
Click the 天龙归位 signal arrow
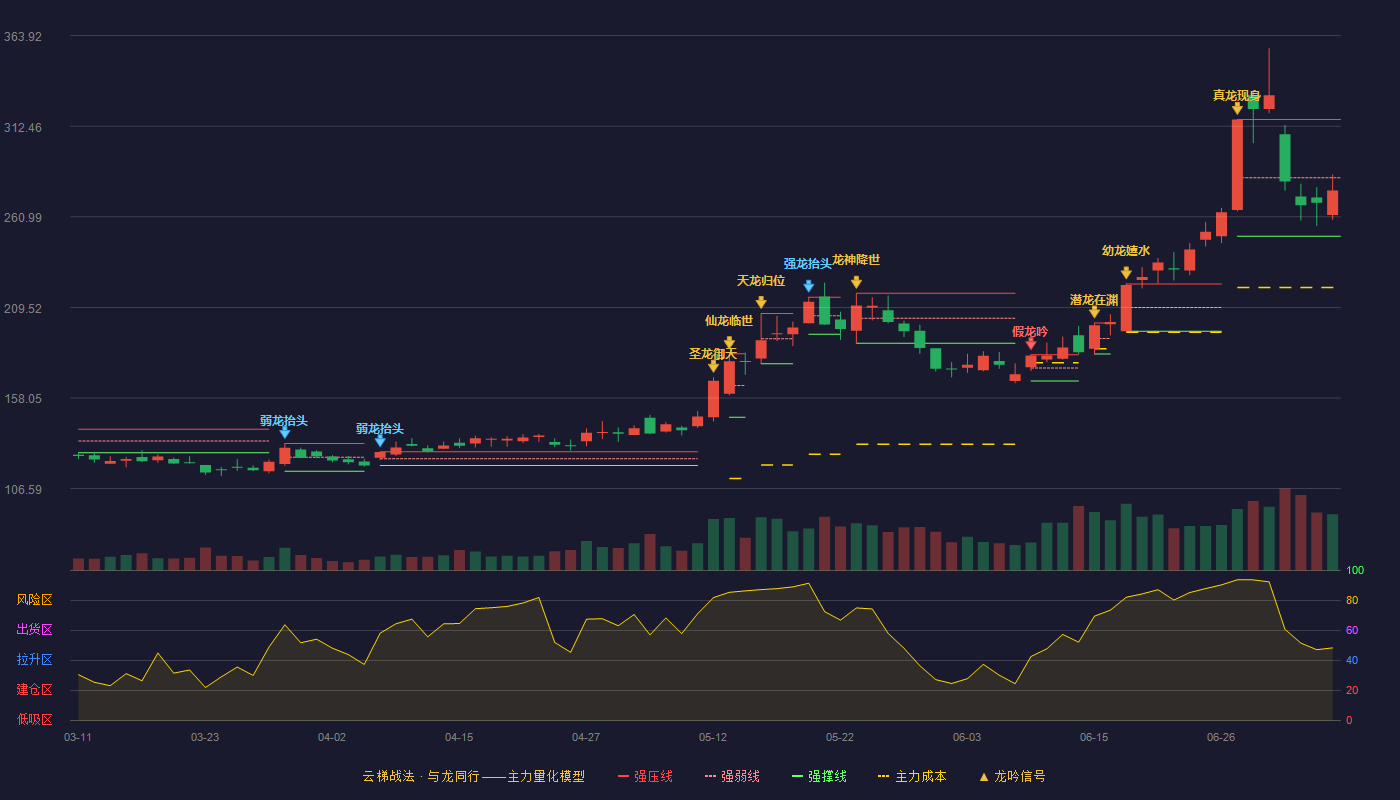click(761, 302)
